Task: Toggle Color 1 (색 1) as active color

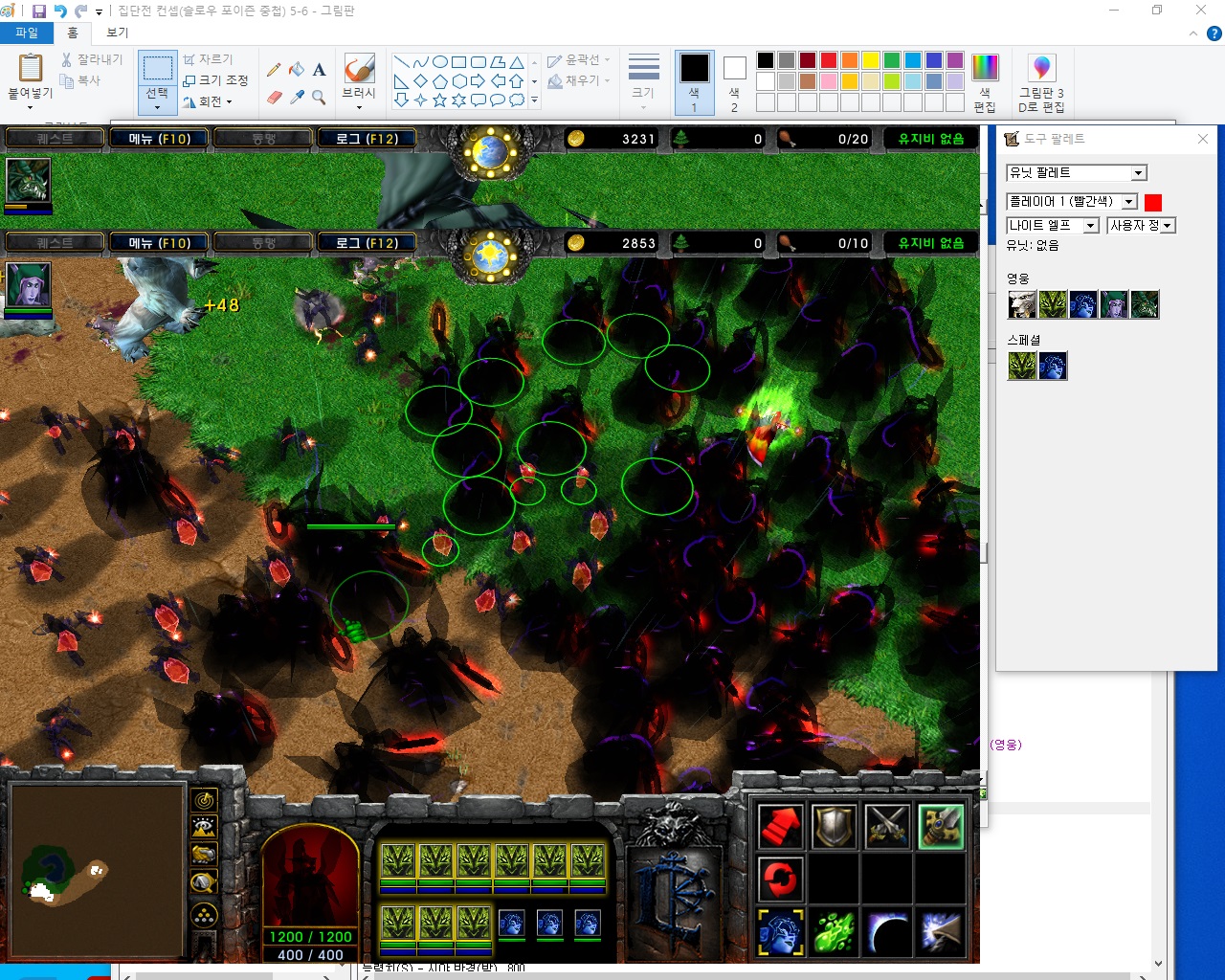Action: (695, 83)
